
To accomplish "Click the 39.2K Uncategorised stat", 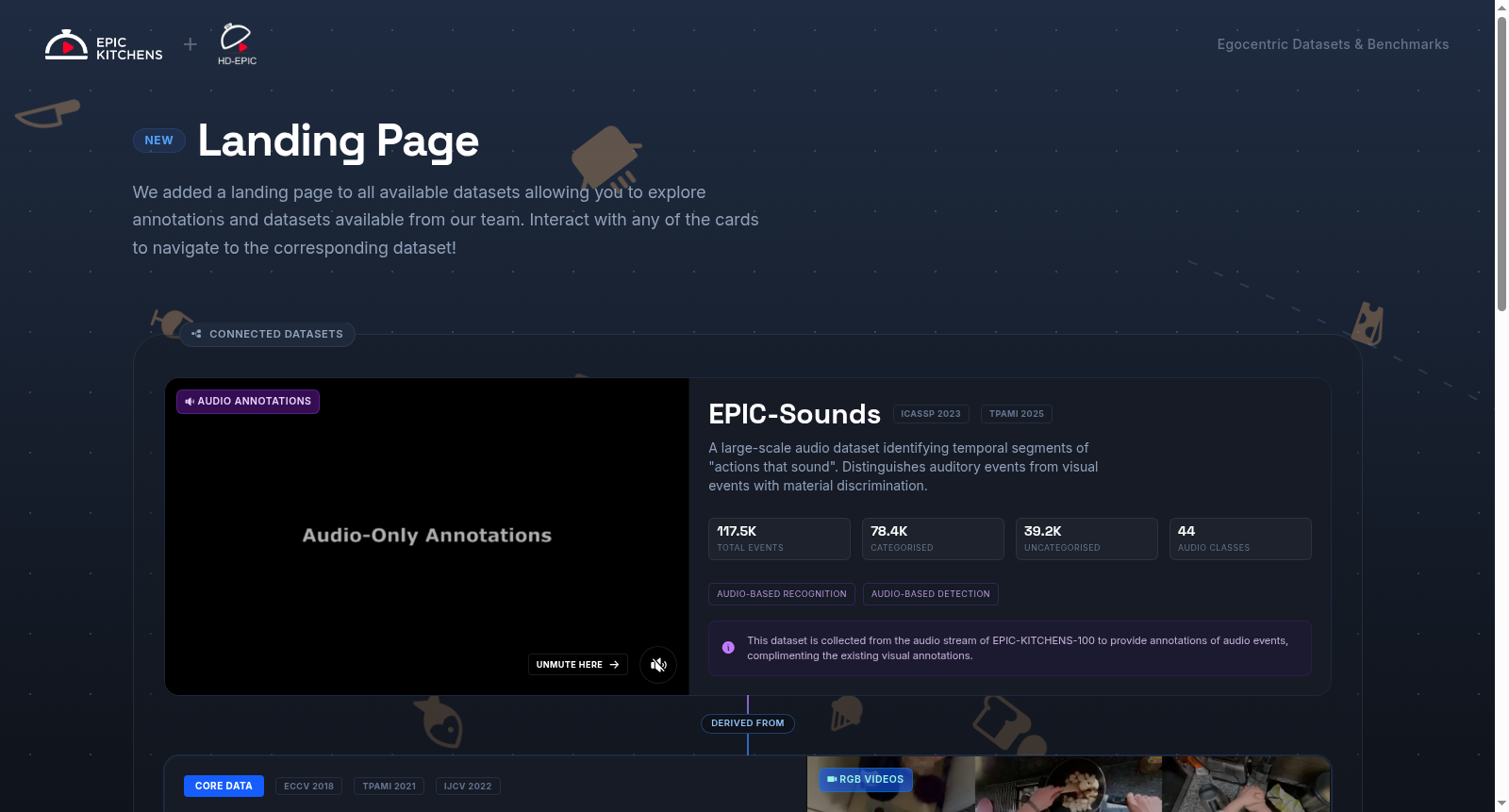I will point(1086,539).
